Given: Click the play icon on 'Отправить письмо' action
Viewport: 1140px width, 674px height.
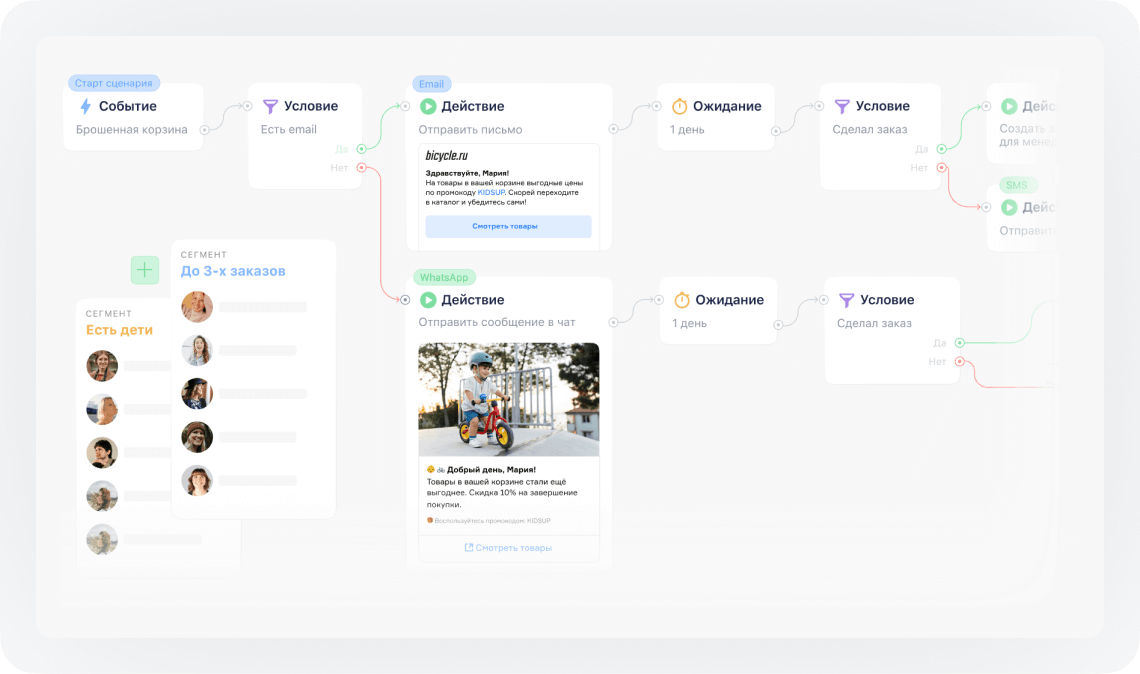Looking at the screenshot, I should click(x=430, y=106).
